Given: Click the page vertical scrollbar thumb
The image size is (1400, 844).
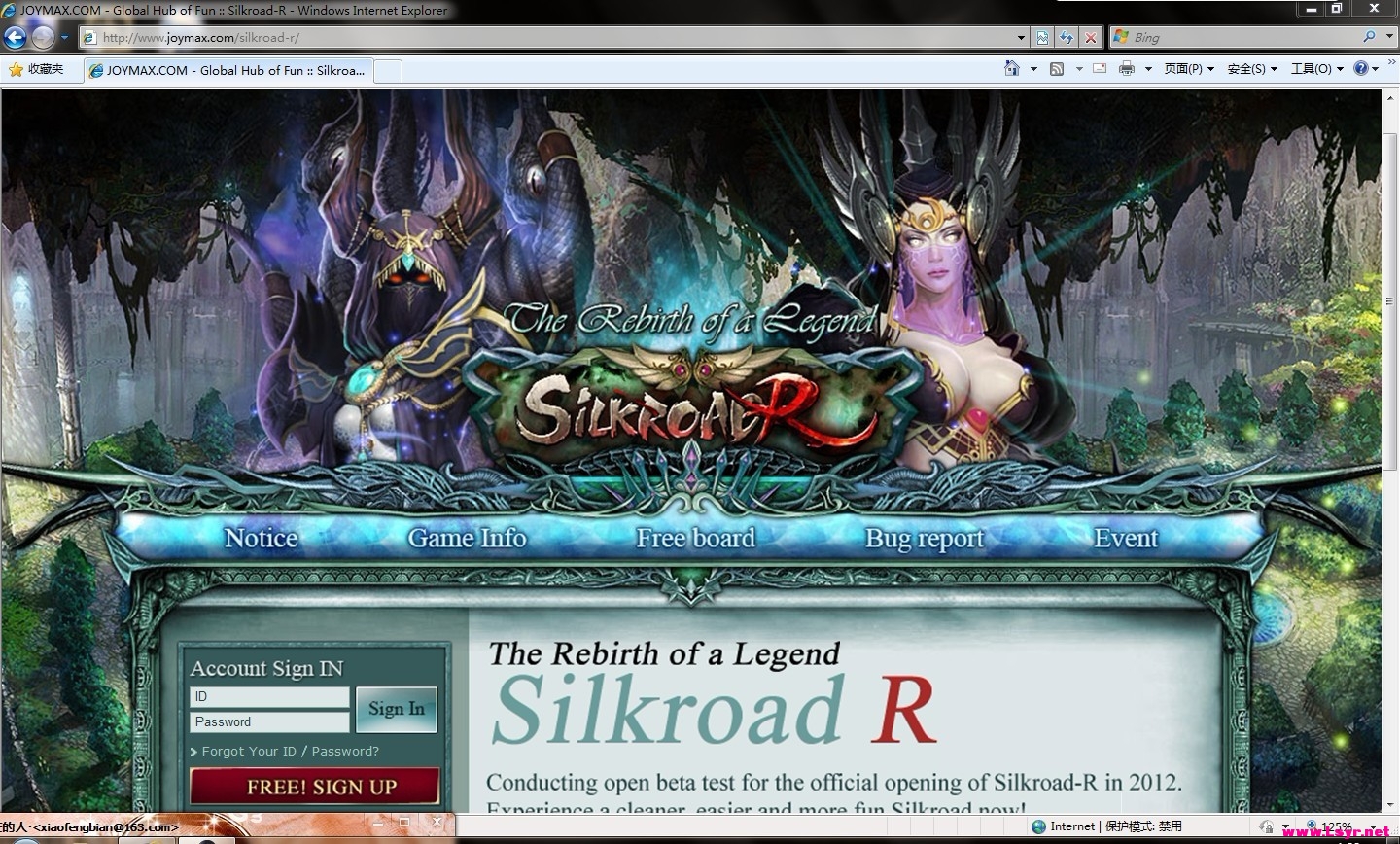Looking at the screenshot, I should (1388, 301).
